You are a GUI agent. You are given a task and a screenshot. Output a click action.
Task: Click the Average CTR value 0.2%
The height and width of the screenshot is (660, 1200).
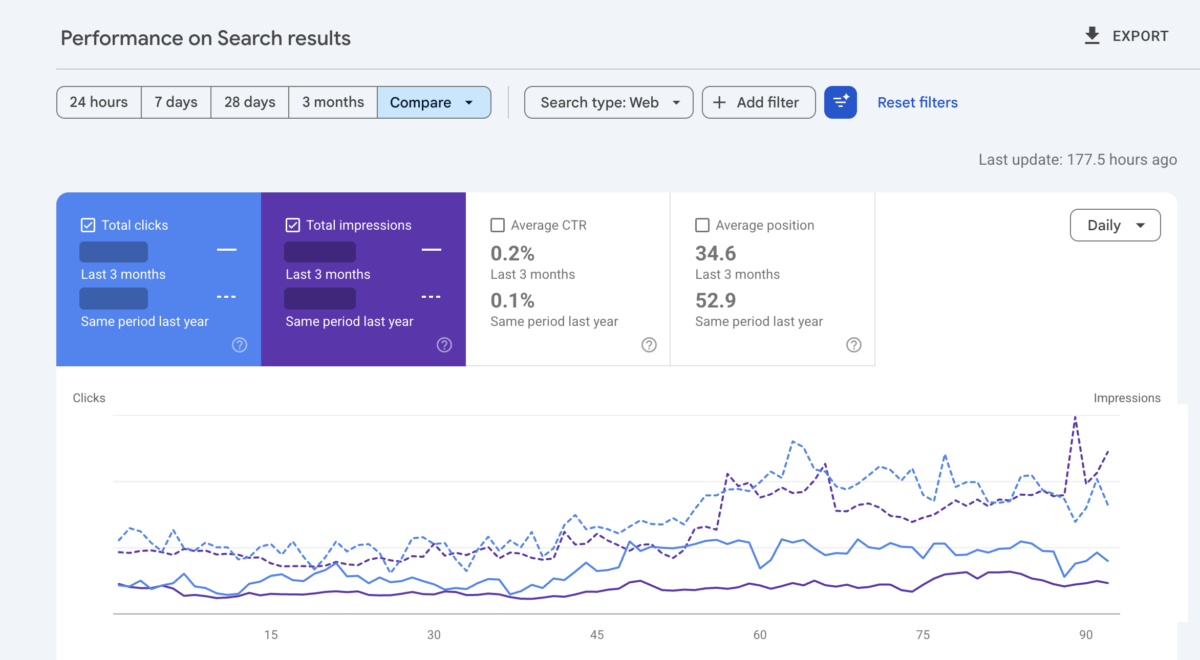512,253
